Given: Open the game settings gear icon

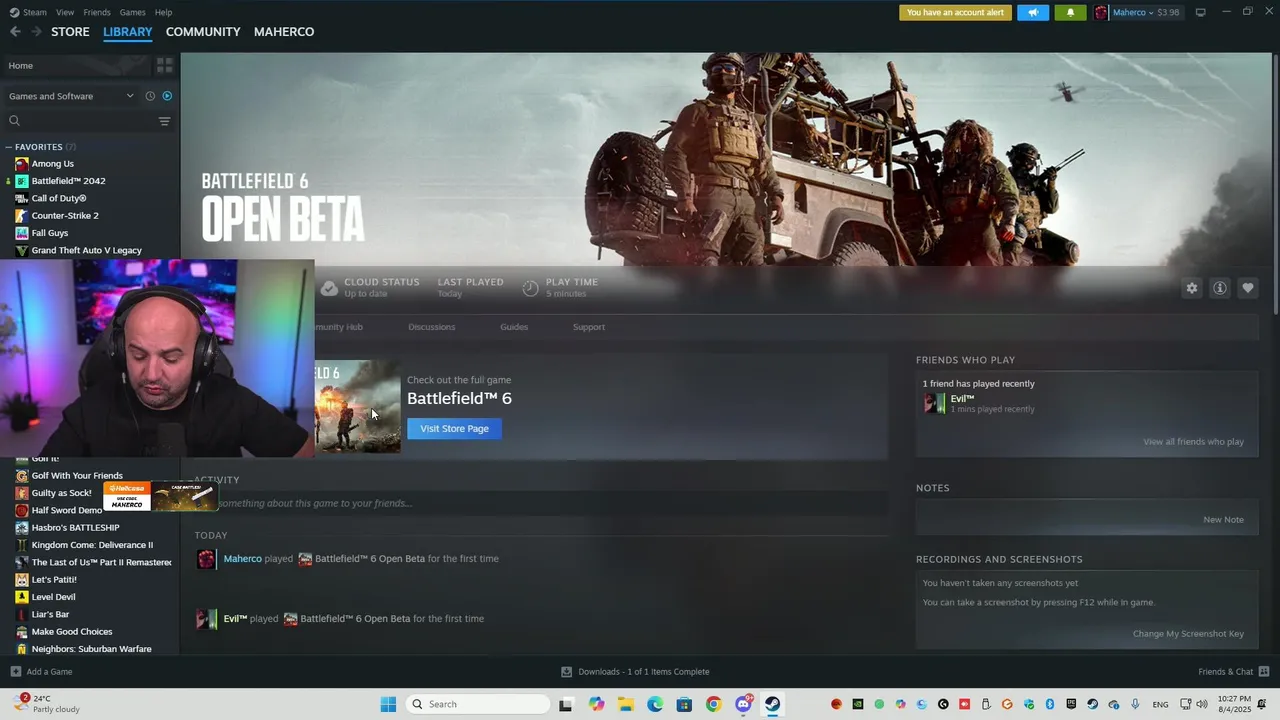Looking at the screenshot, I should tap(1192, 288).
